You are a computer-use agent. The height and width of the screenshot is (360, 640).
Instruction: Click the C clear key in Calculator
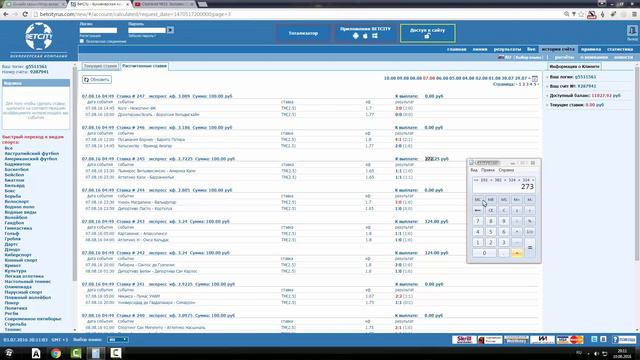click(x=504, y=210)
